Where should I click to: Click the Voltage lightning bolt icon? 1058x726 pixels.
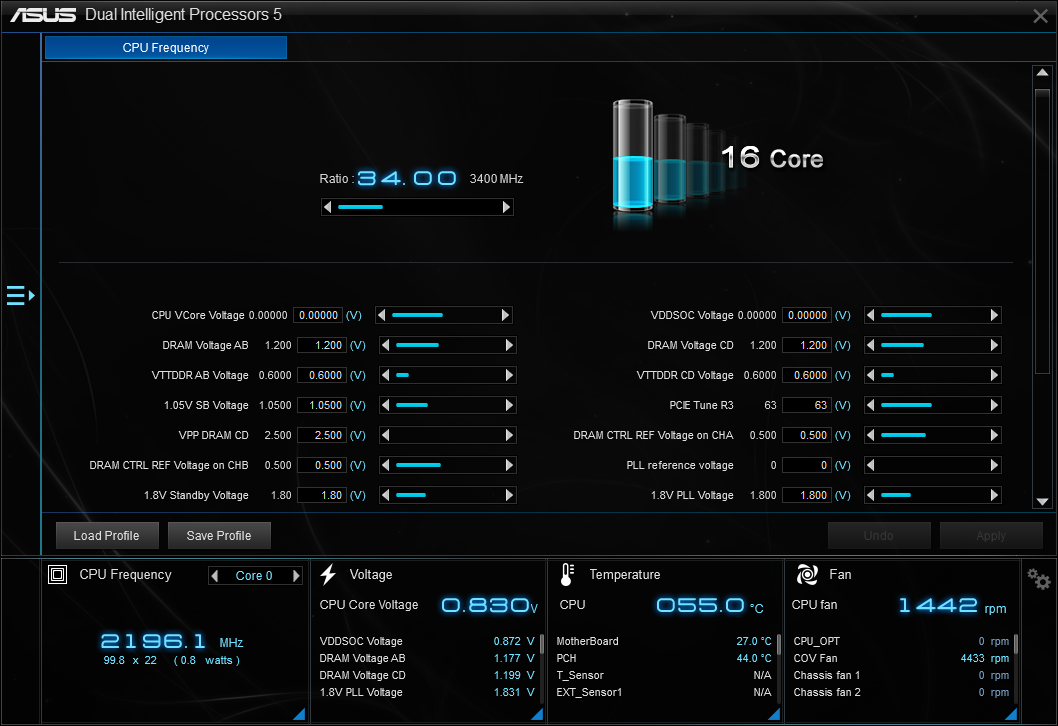coord(329,575)
